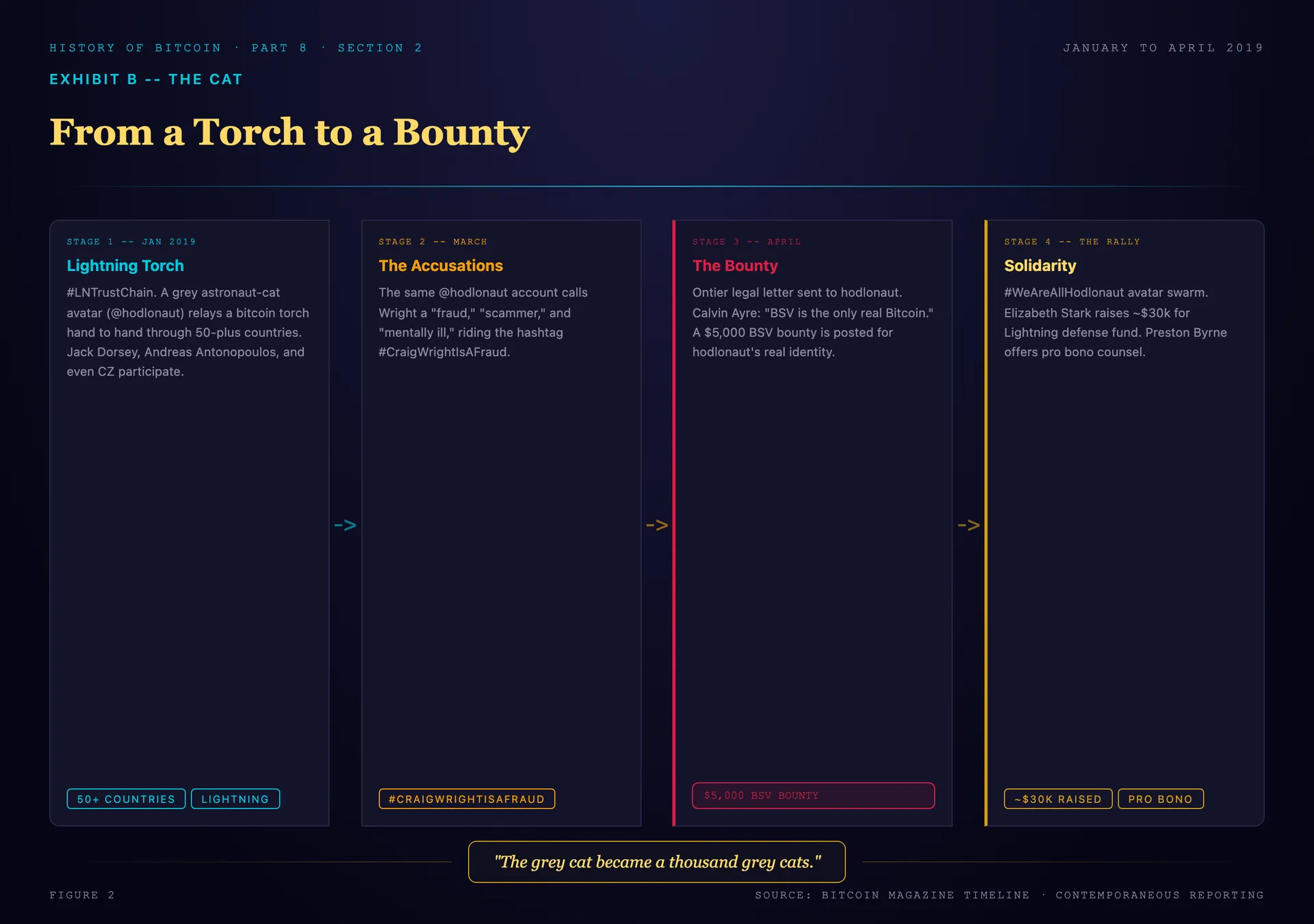Click the arrow between Stage 2 and Stage 3
This screenshot has width=1314, height=924.
657,525
